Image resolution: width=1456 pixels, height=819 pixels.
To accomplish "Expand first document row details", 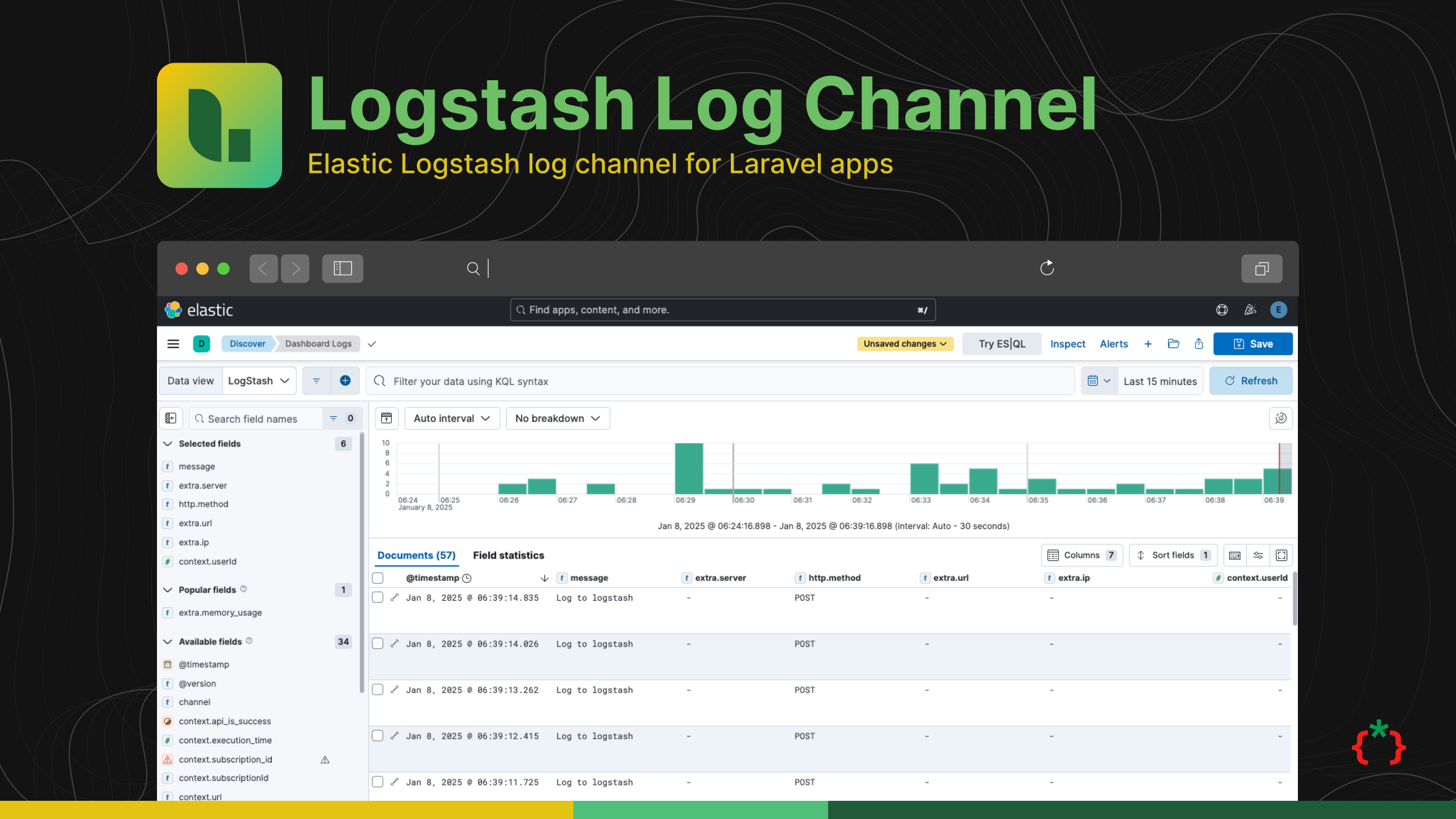I will pos(395,597).
